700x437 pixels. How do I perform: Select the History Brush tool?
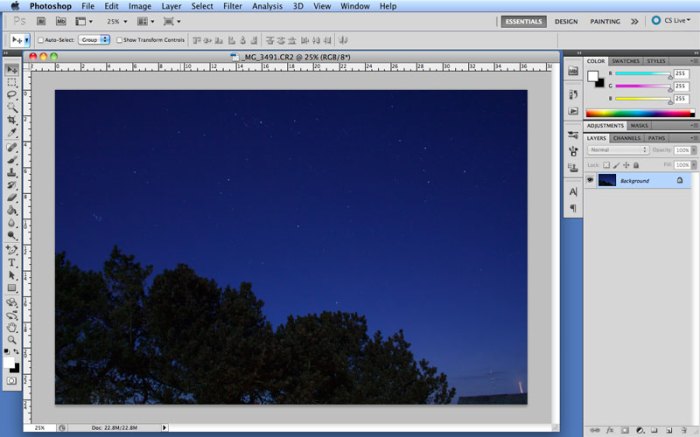click(12, 185)
